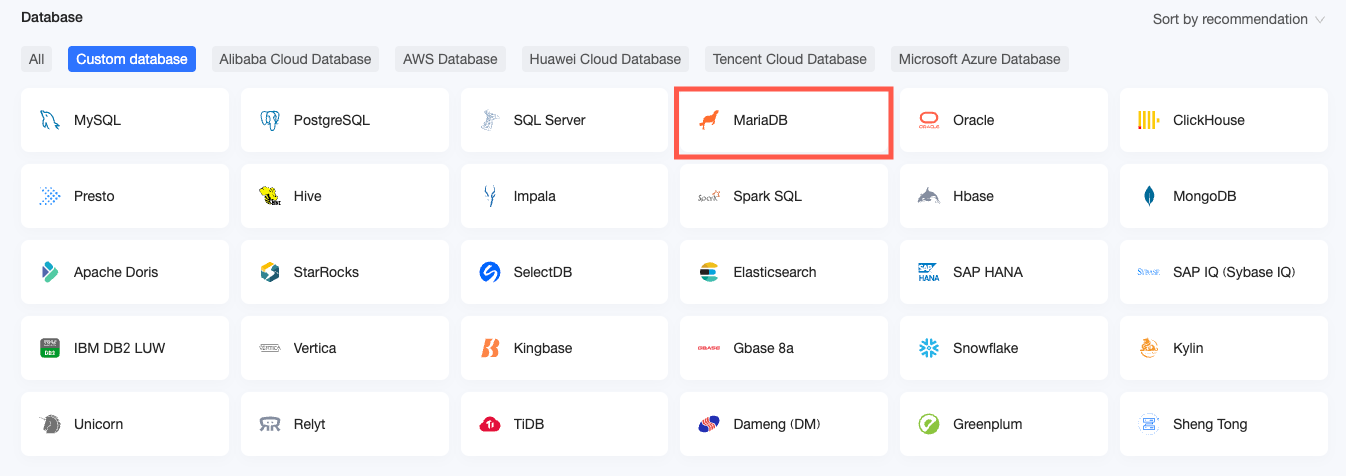Open the Tencent Cloud Database tab

pos(790,59)
